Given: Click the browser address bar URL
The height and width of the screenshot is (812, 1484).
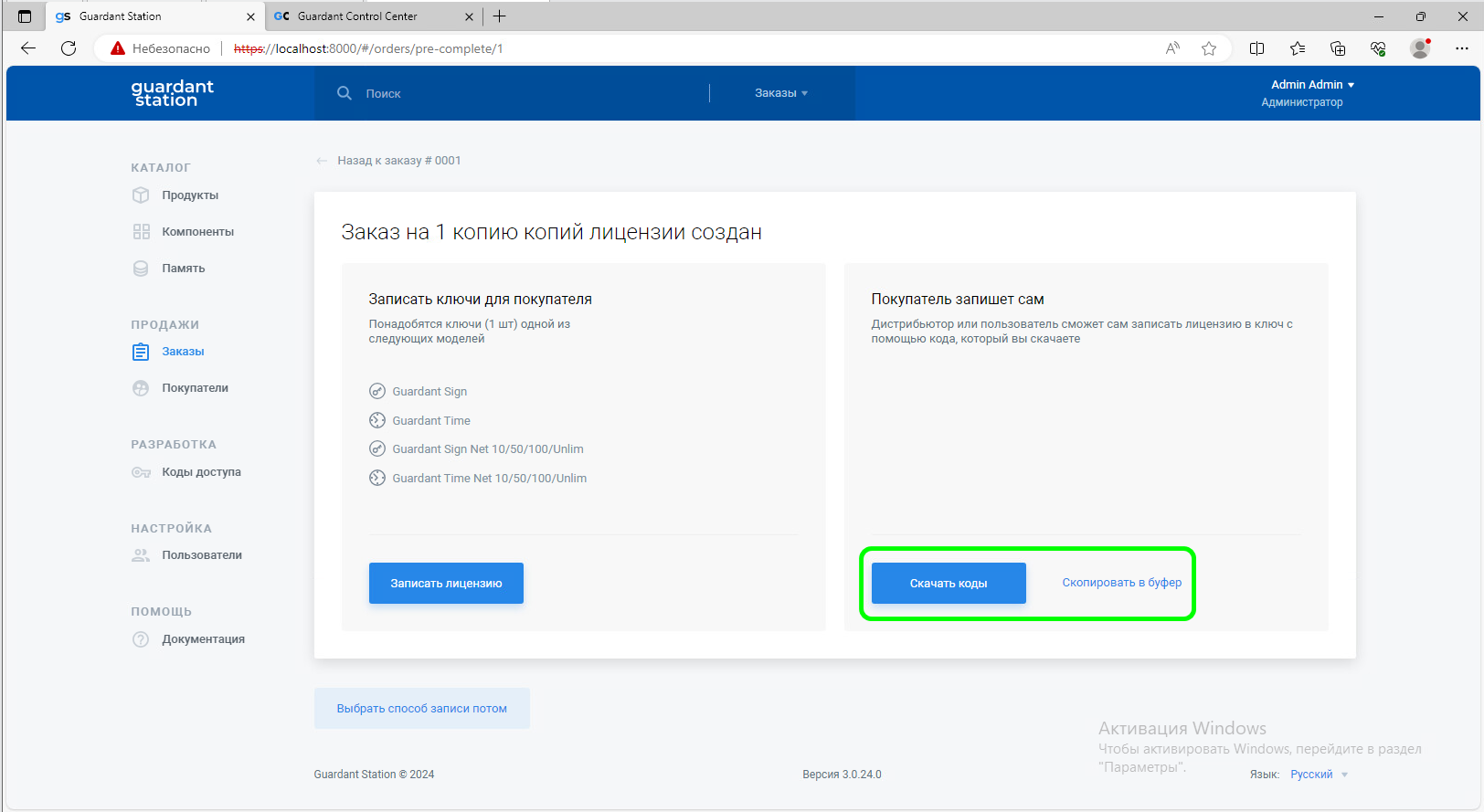Looking at the screenshot, I should click(x=368, y=48).
